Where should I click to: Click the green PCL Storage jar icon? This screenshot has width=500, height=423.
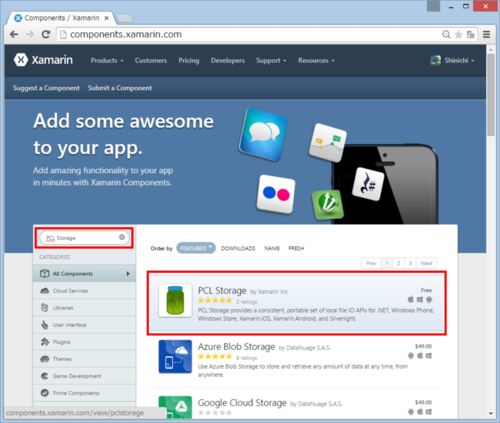[x=175, y=300]
